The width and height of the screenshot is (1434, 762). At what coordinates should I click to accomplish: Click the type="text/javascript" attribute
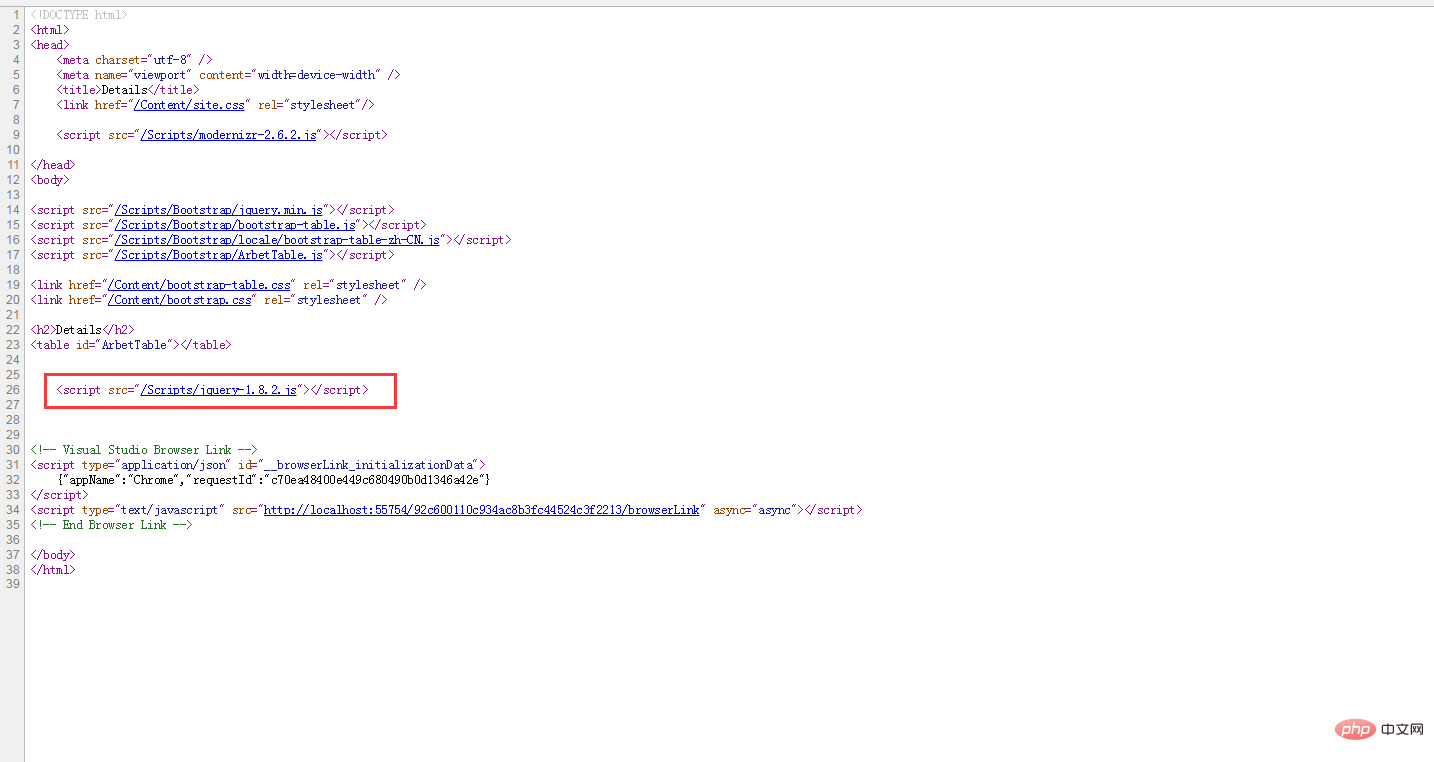point(153,510)
